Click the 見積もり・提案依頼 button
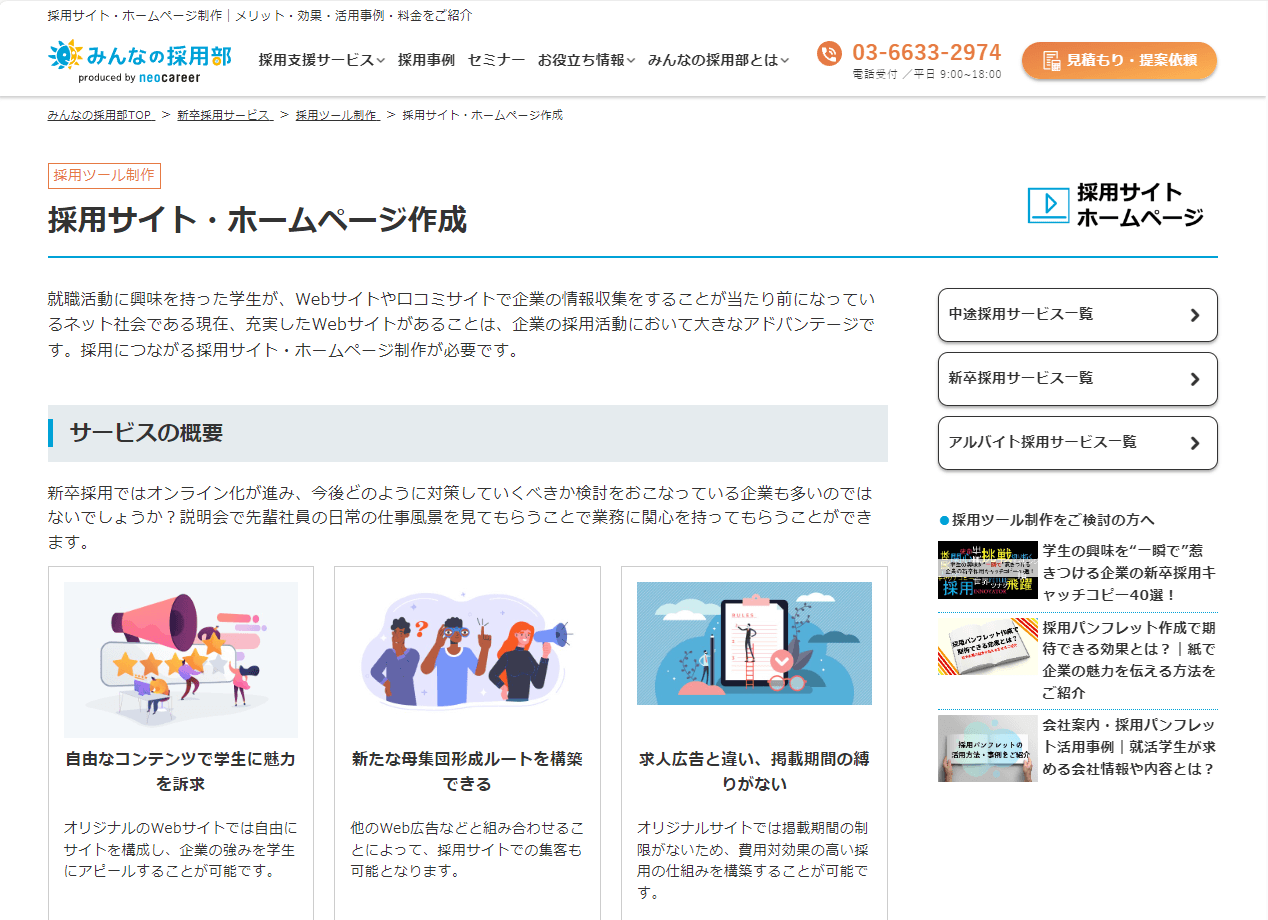 coord(1119,61)
